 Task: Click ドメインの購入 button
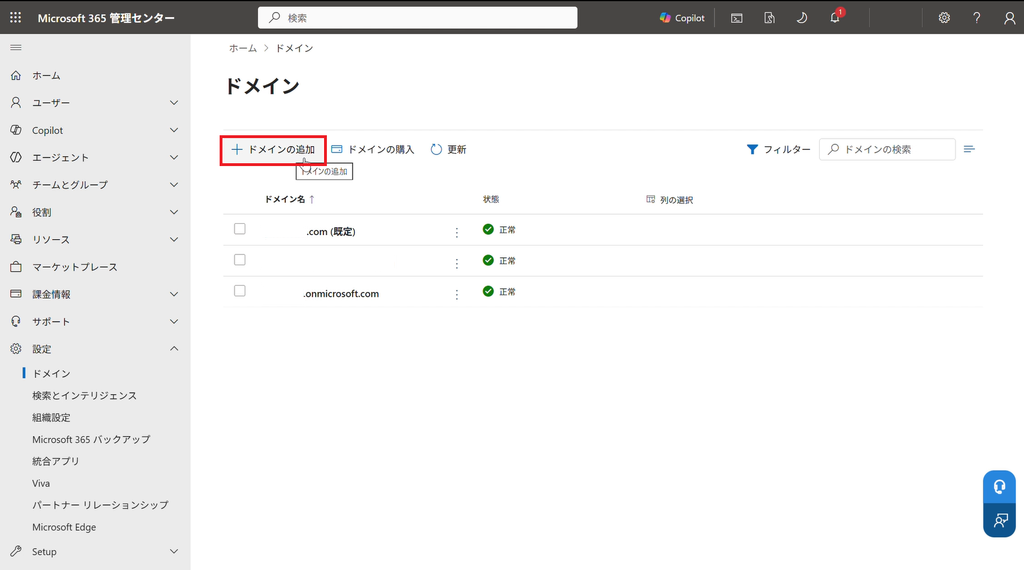[373, 150]
